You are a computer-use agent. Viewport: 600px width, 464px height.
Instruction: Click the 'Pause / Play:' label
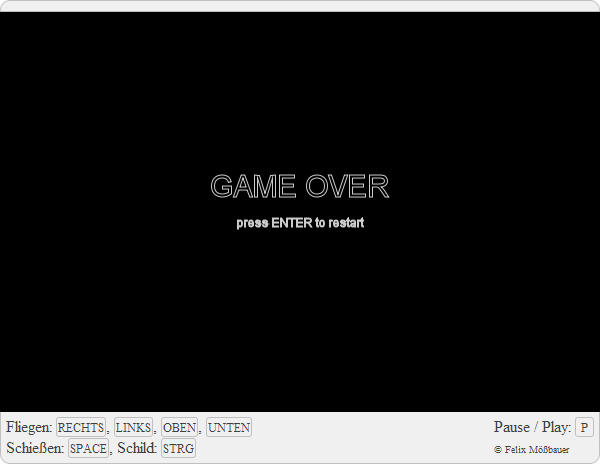pos(532,427)
